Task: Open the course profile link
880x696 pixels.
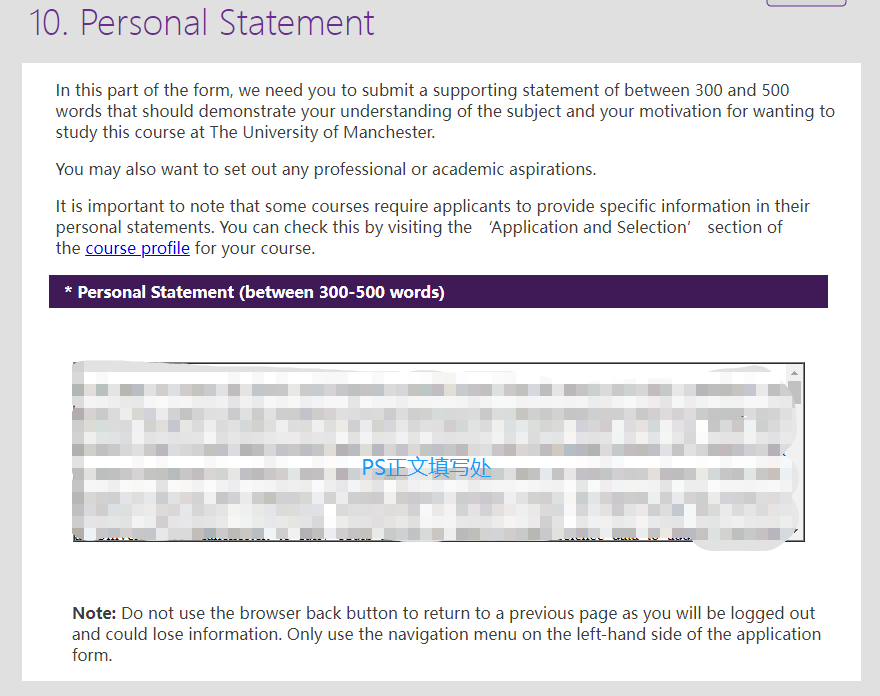Action: pyautogui.click(x=138, y=248)
